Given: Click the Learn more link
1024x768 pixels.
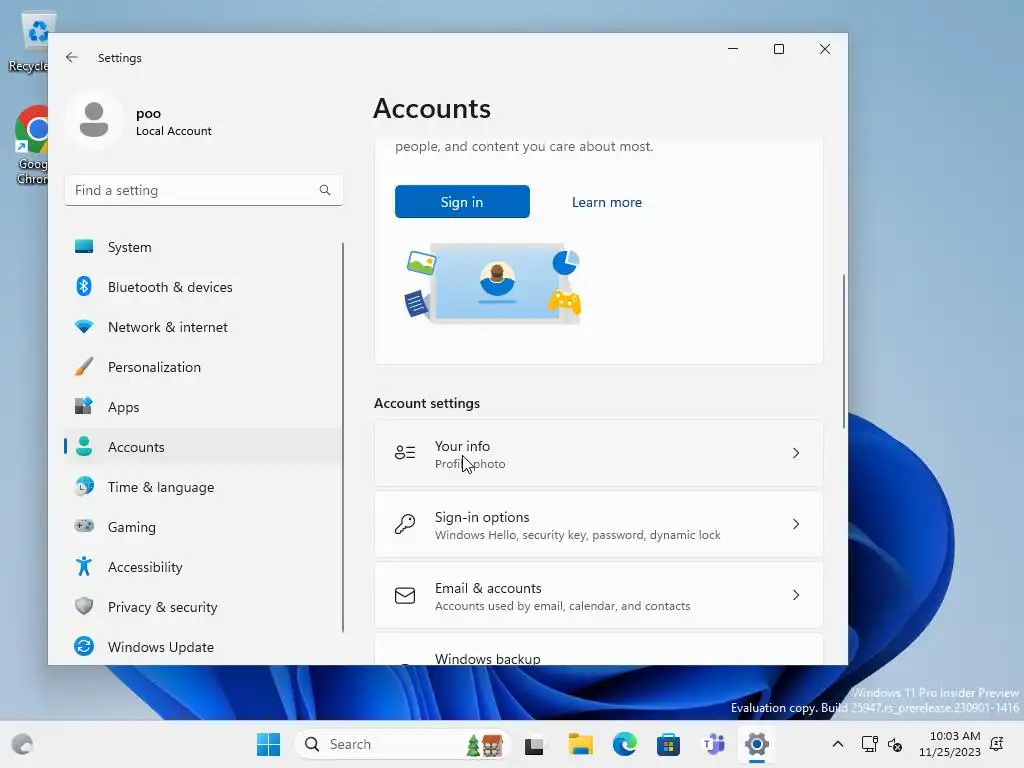Looking at the screenshot, I should pos(607,202).
